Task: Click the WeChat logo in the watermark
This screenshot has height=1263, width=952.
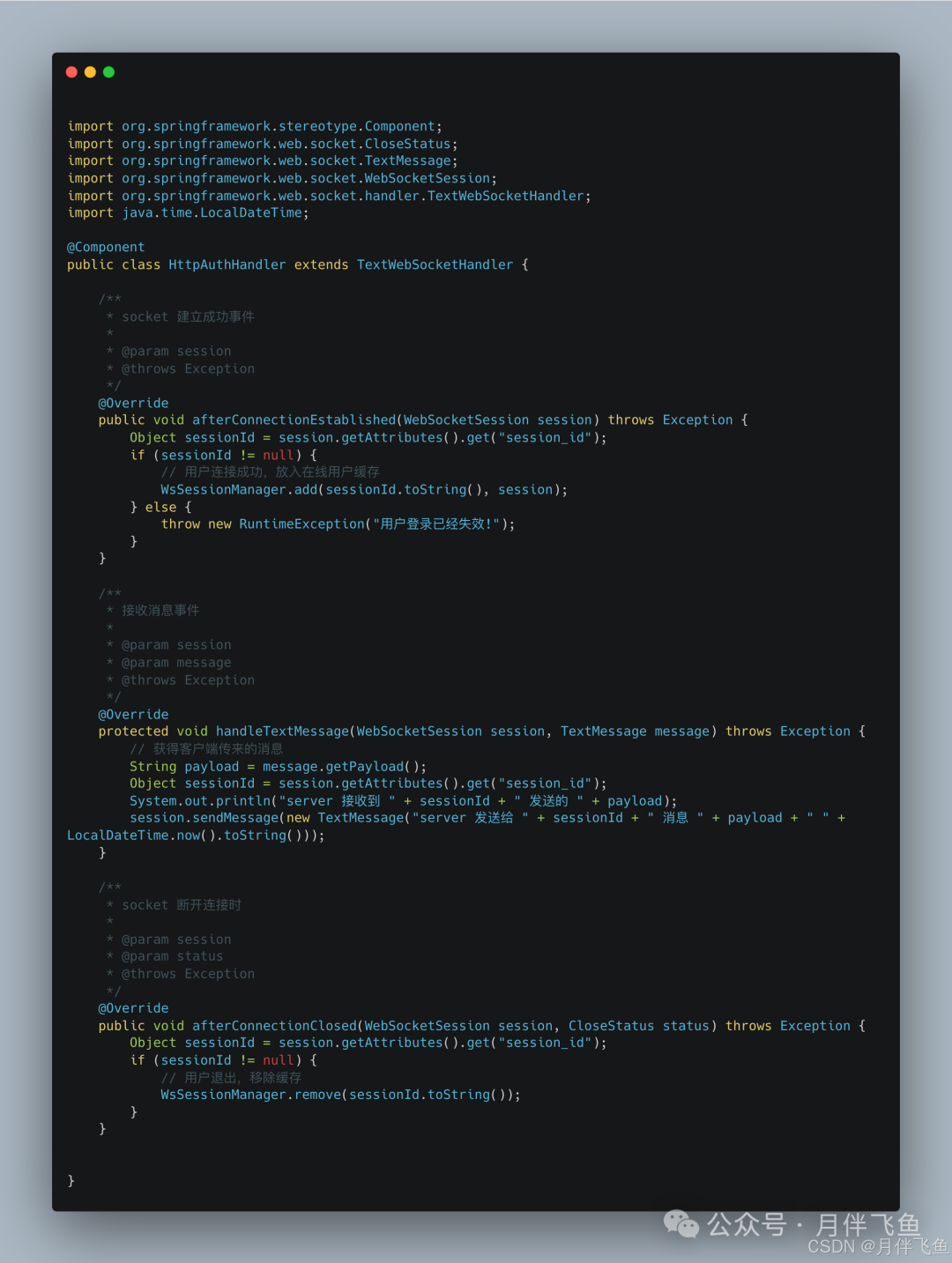Action: tap(681, 1223)
